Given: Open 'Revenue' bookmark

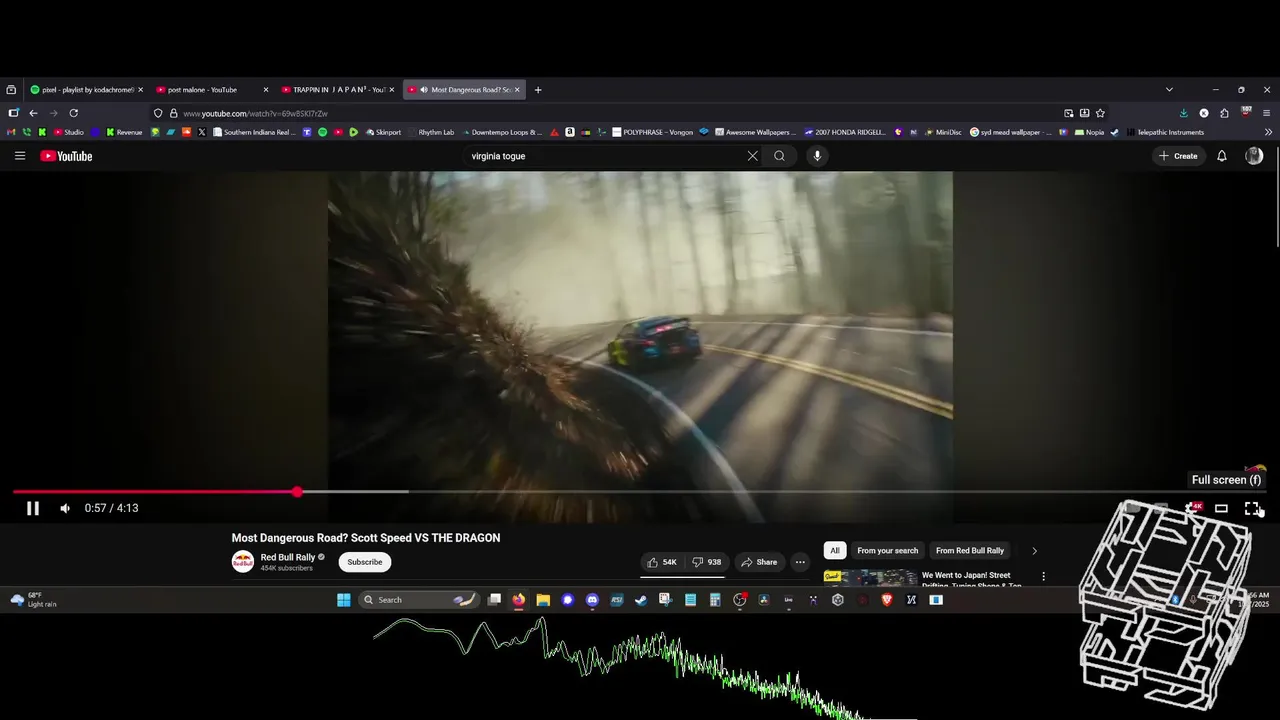Looking at the screenshot, I should tap(124, 132).
